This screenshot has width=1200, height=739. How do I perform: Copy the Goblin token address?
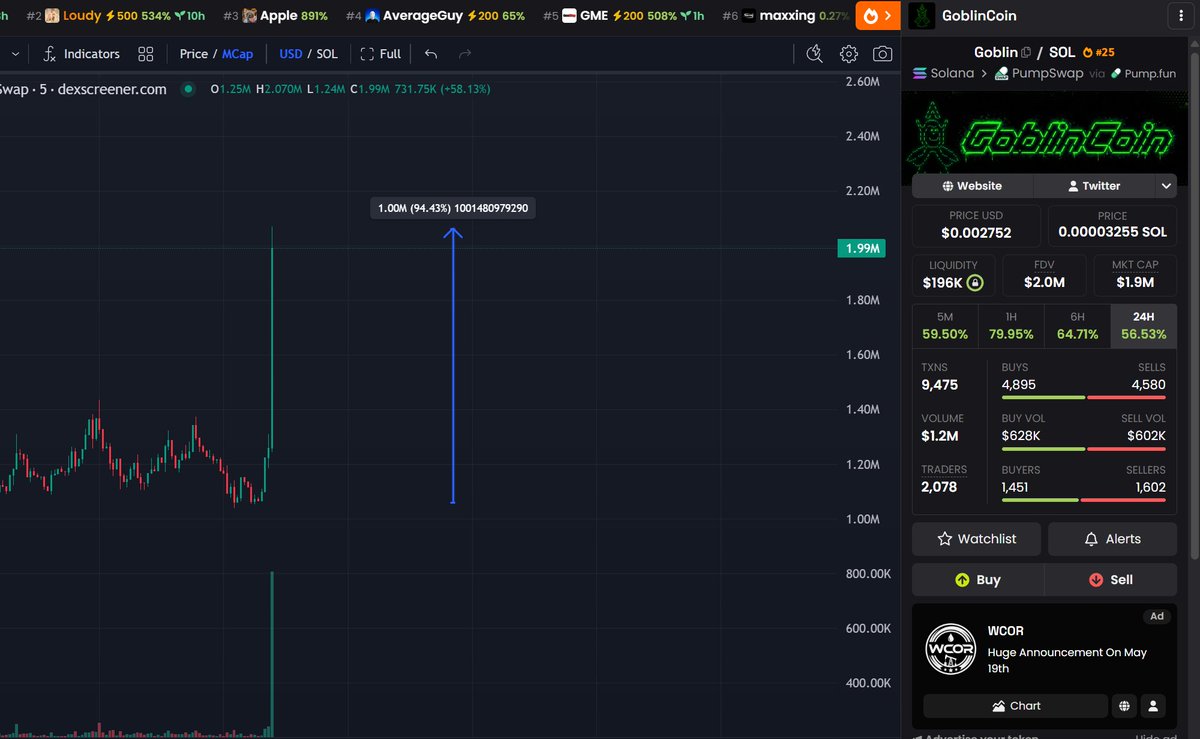click(1026, 53)
